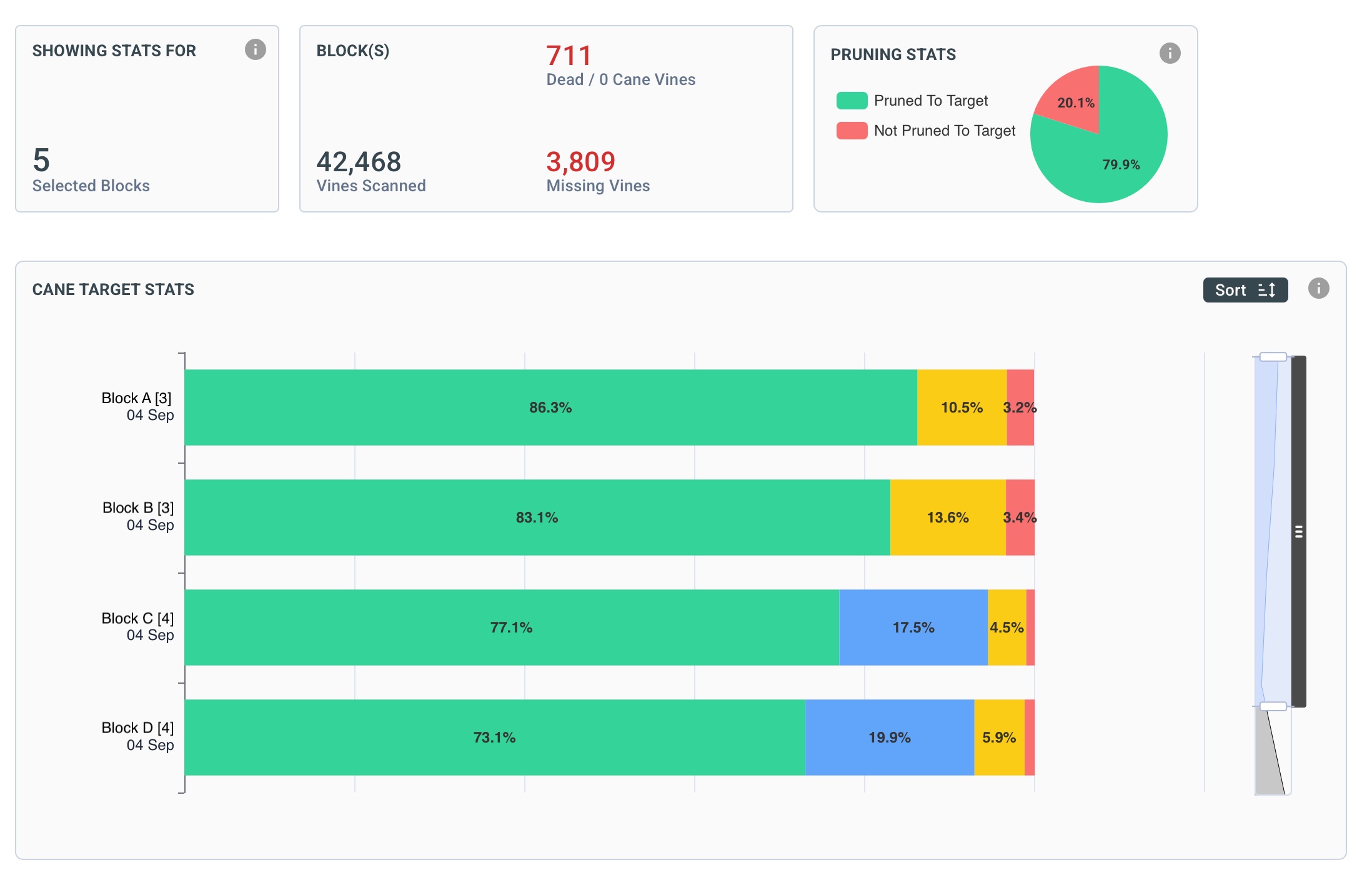Screen dimensions: 1372x880
Task: Click Block C blue 17.5% segment
Action: [x=913, y=627]
